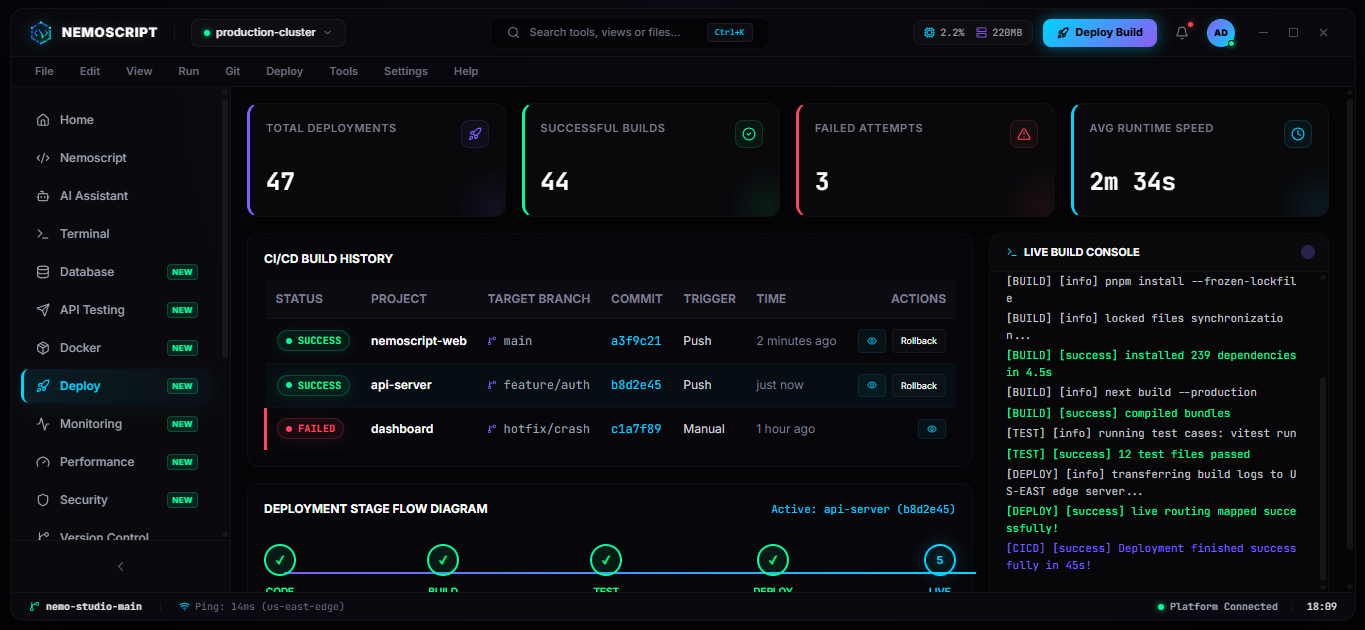Click checkmark icon on Successful Builds card

click(x=749, y=134)
